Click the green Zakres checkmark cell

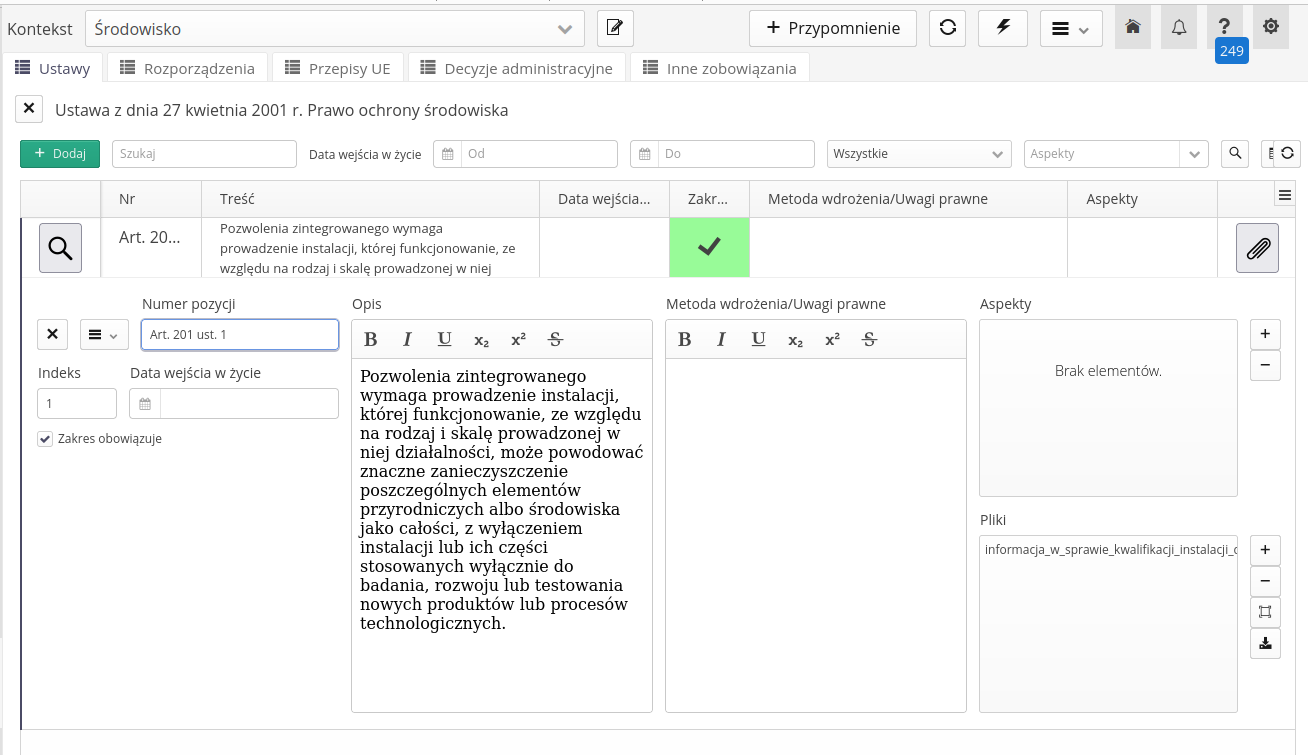coord(709,247)
